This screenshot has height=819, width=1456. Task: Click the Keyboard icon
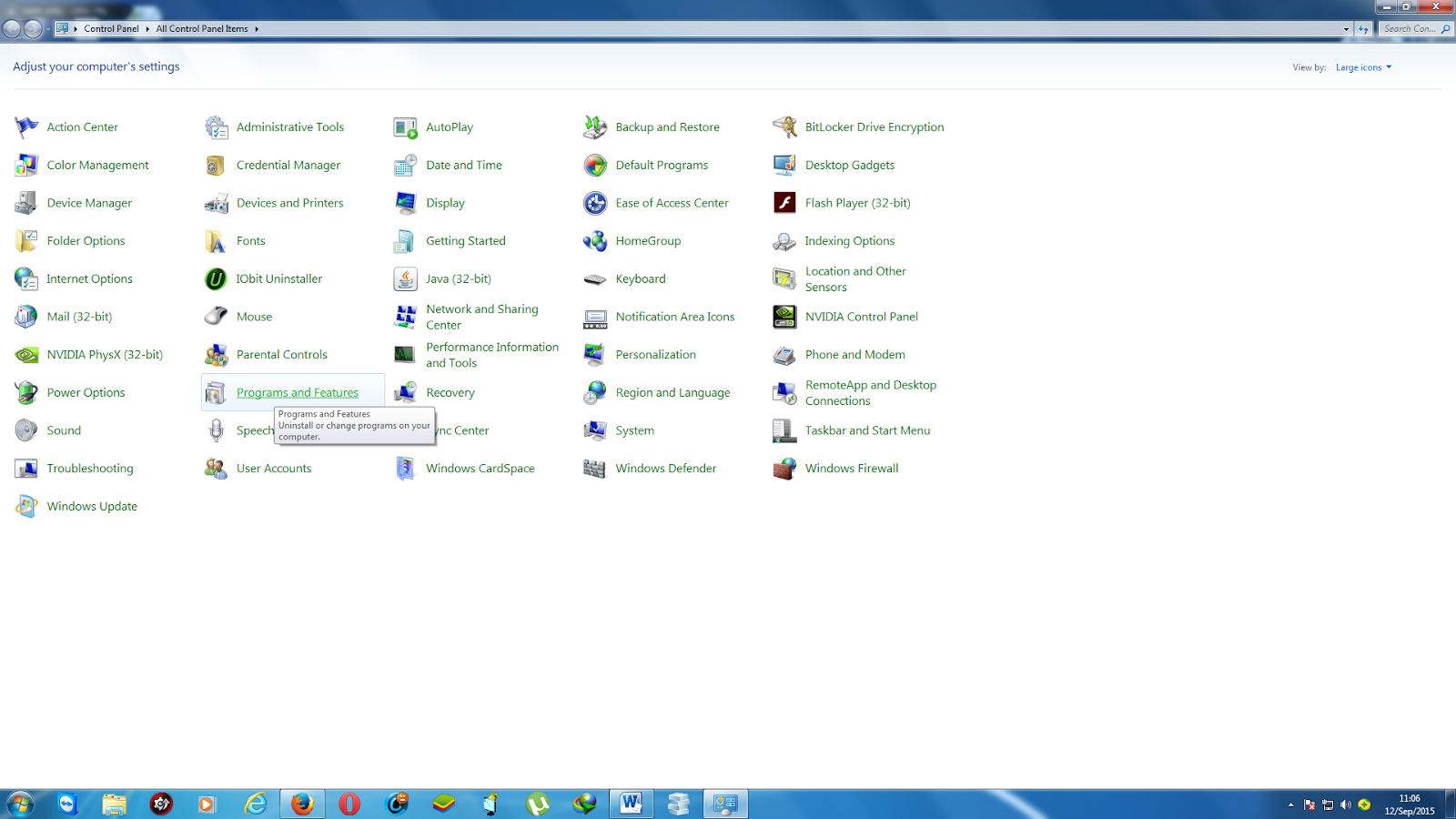coord(595,279)
